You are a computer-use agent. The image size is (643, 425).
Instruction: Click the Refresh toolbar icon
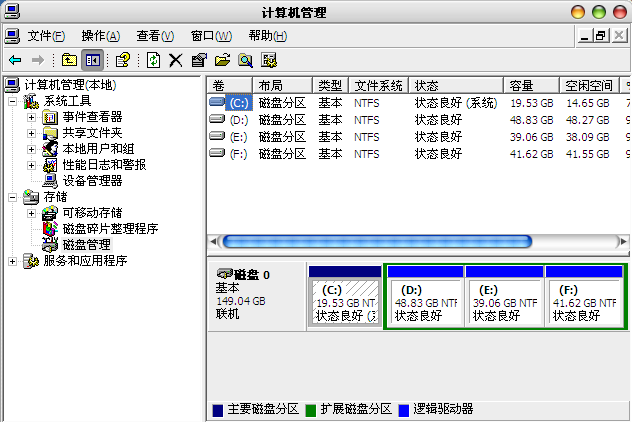click(x=154, y=60)
